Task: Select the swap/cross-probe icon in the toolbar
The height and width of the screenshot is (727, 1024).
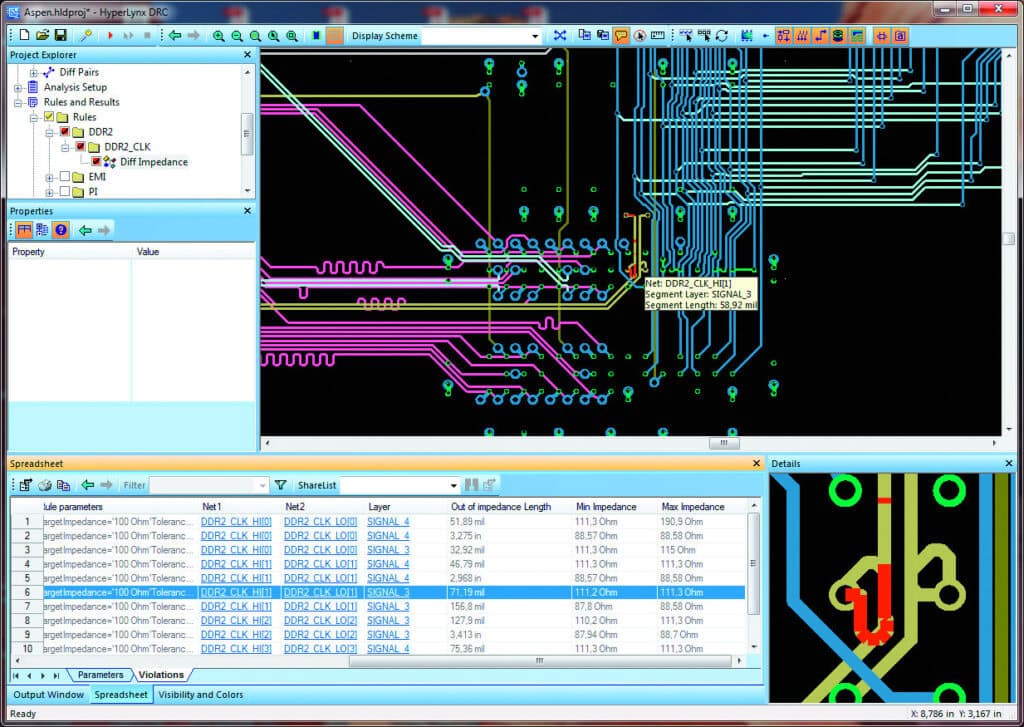Action: [560, 36]
